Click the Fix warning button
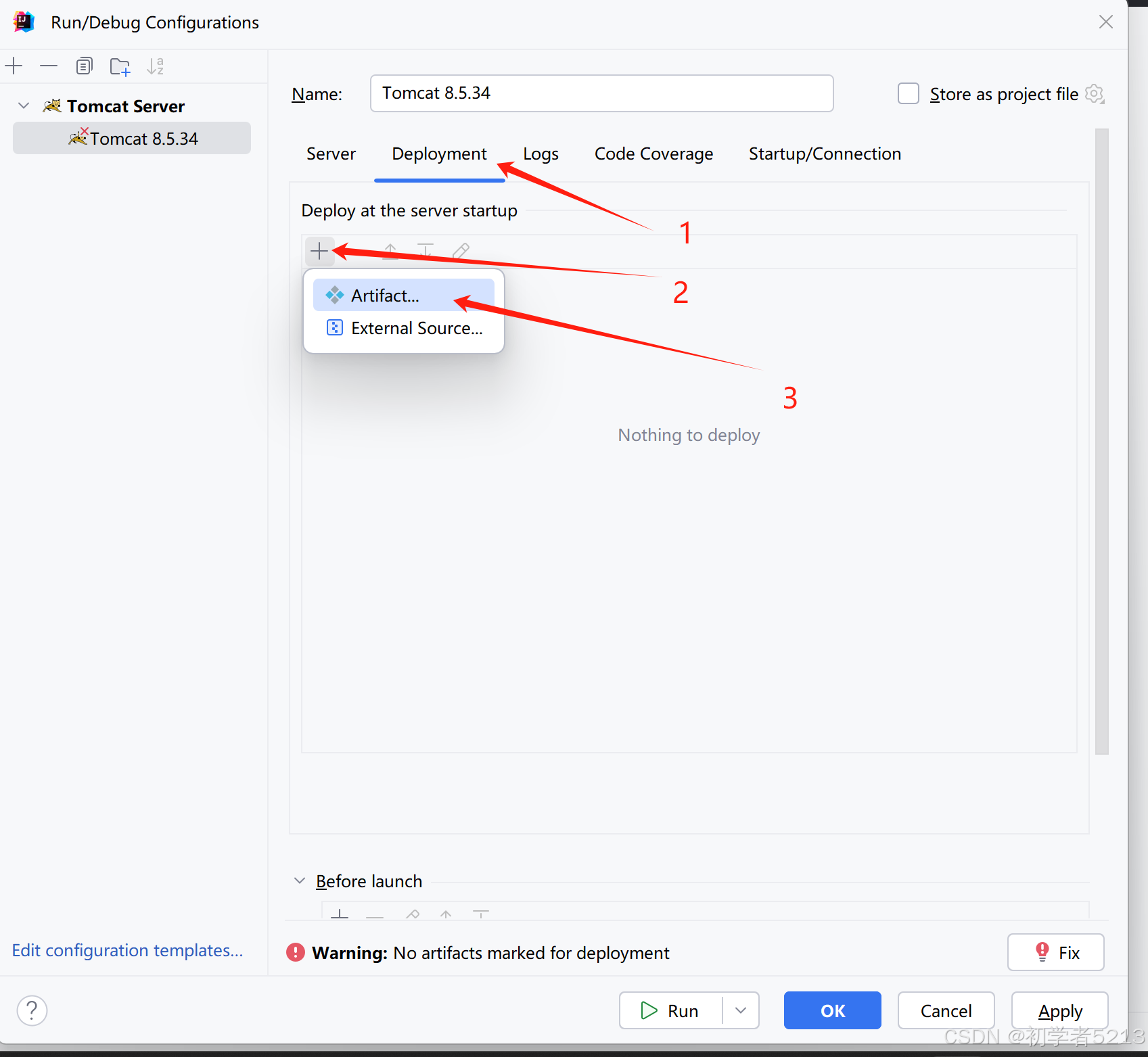1148x1057 pixels. tap(1055, 952)
